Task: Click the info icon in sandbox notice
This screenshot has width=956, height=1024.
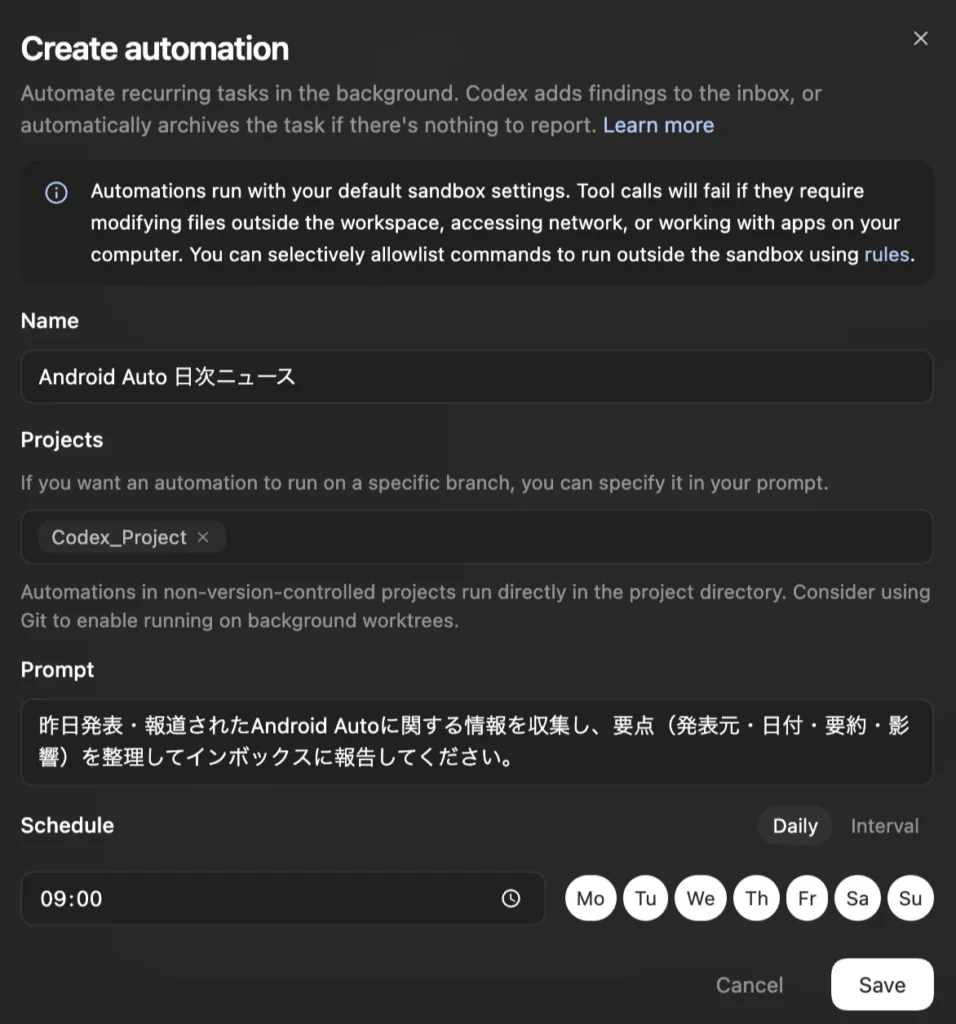Action: [x=57, y=193]
